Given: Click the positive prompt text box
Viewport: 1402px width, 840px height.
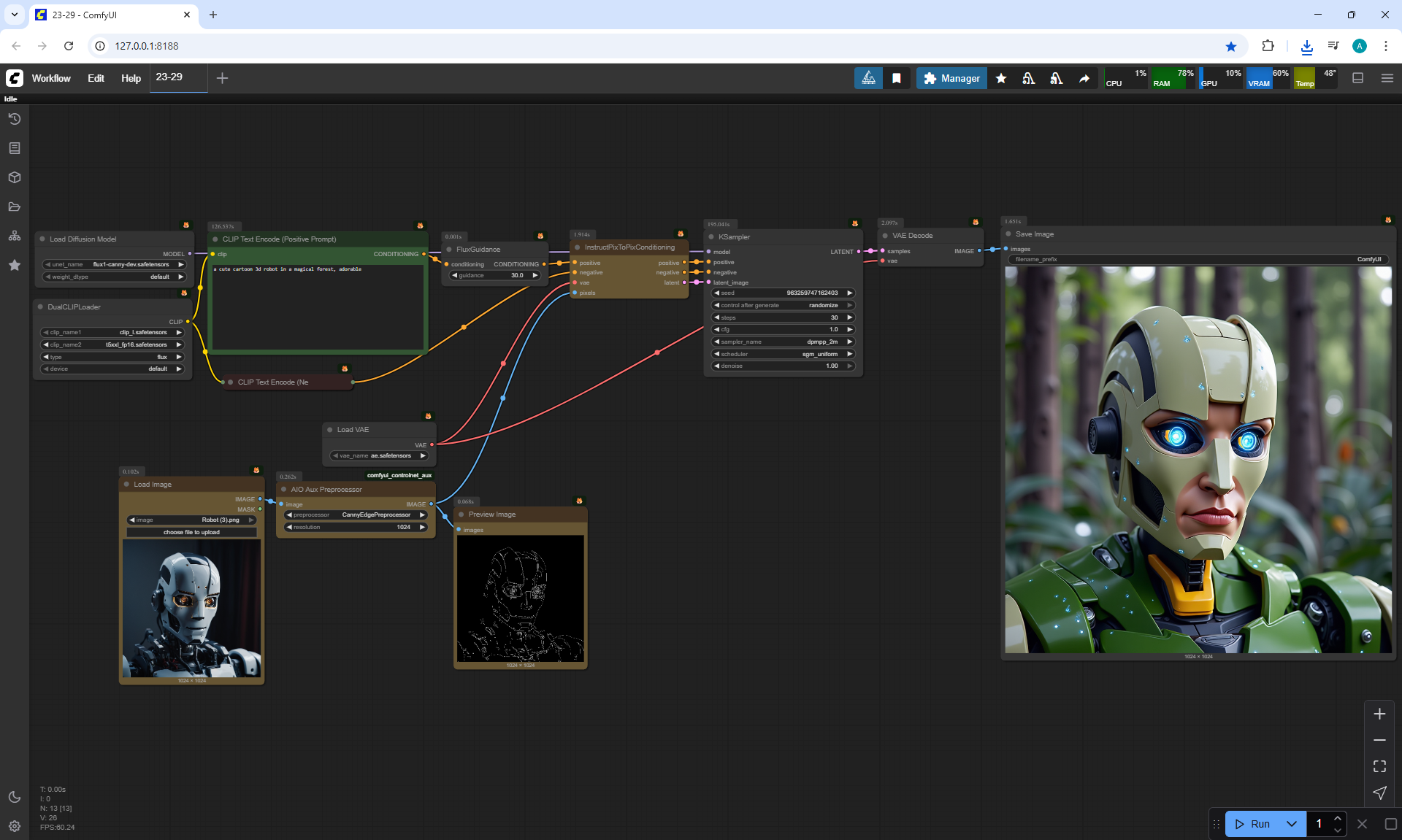Looking at the screenshot, I should click(317, 307).
